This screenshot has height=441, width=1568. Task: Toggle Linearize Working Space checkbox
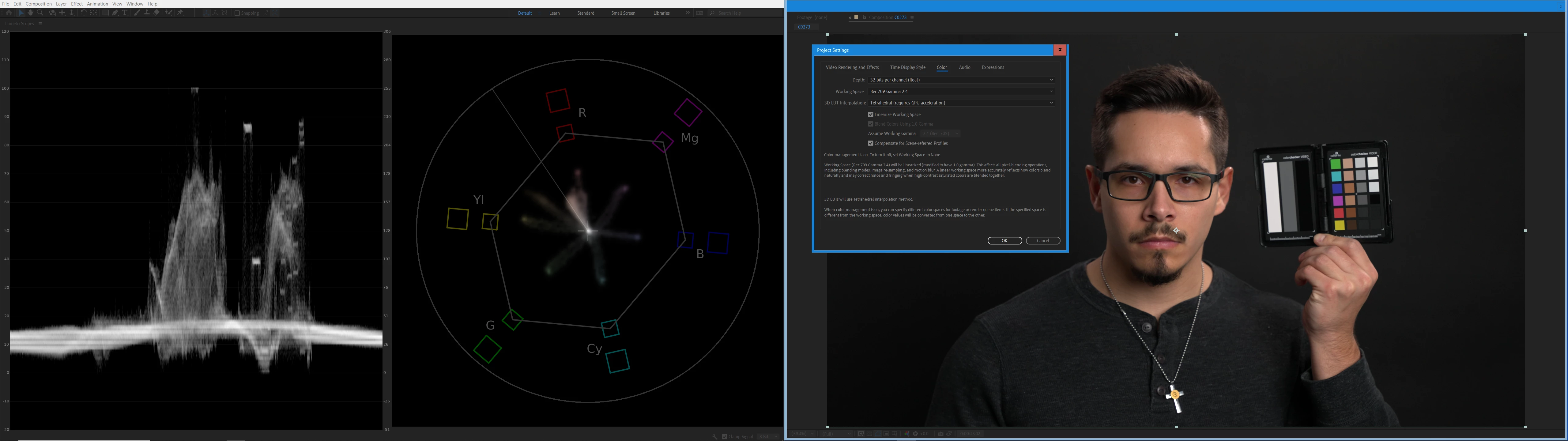tap(870, 115)
